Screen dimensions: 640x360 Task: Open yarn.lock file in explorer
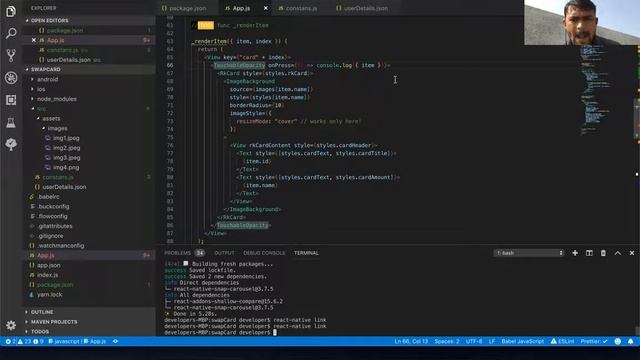point(49,295)
